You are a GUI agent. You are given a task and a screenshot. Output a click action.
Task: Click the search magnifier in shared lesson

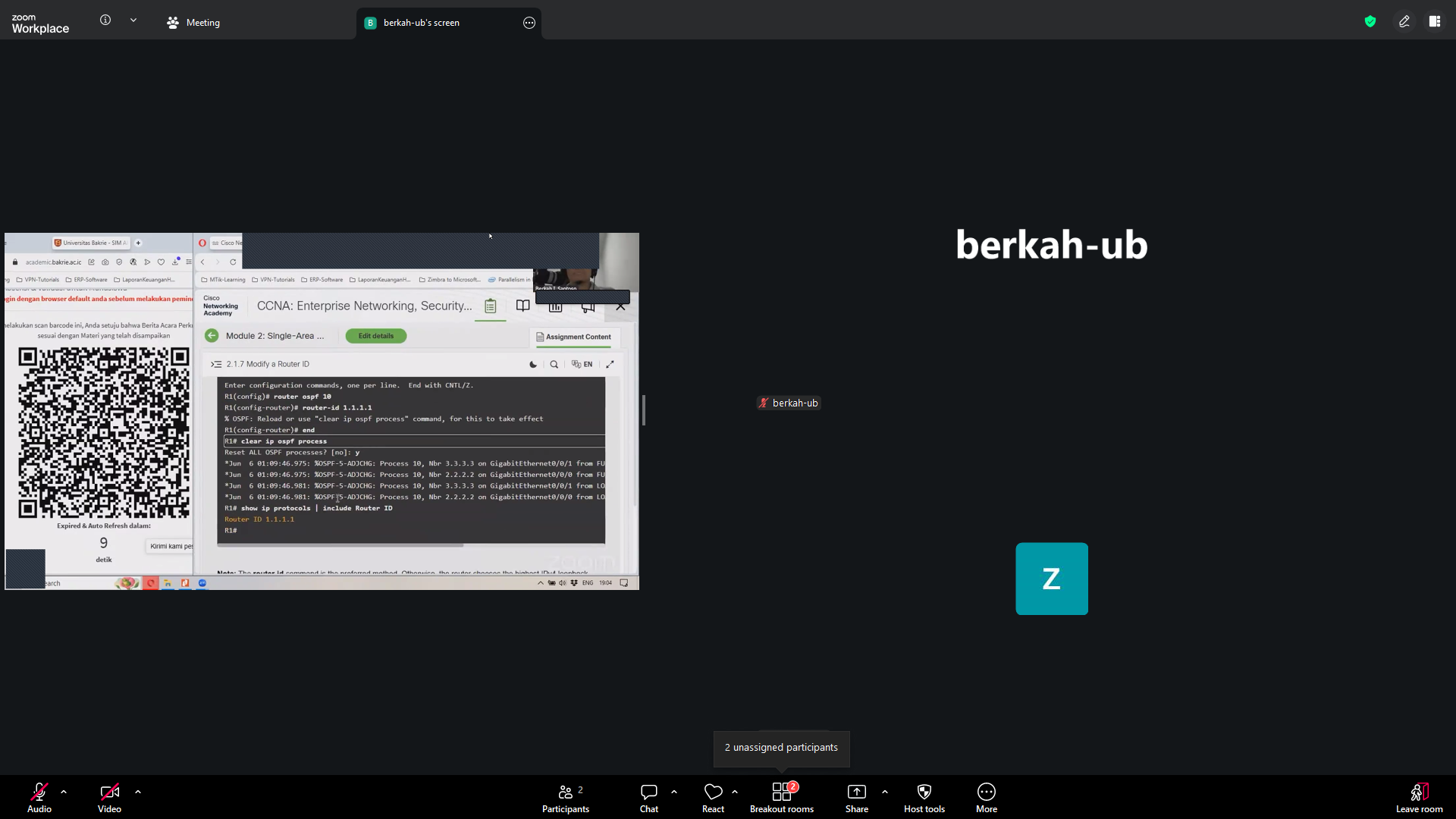554,365
